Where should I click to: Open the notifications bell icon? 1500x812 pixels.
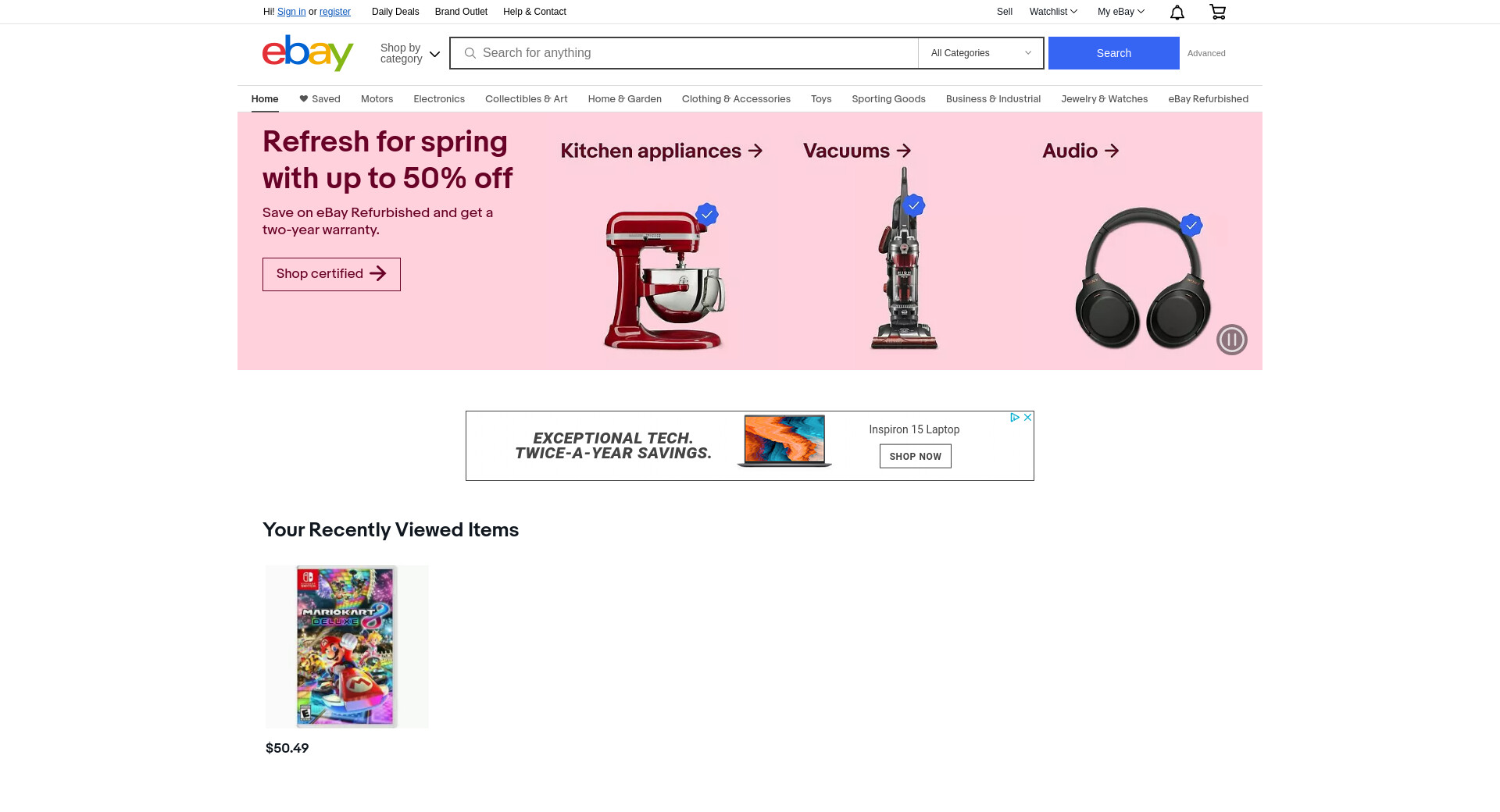click(x=1177, y=12)
